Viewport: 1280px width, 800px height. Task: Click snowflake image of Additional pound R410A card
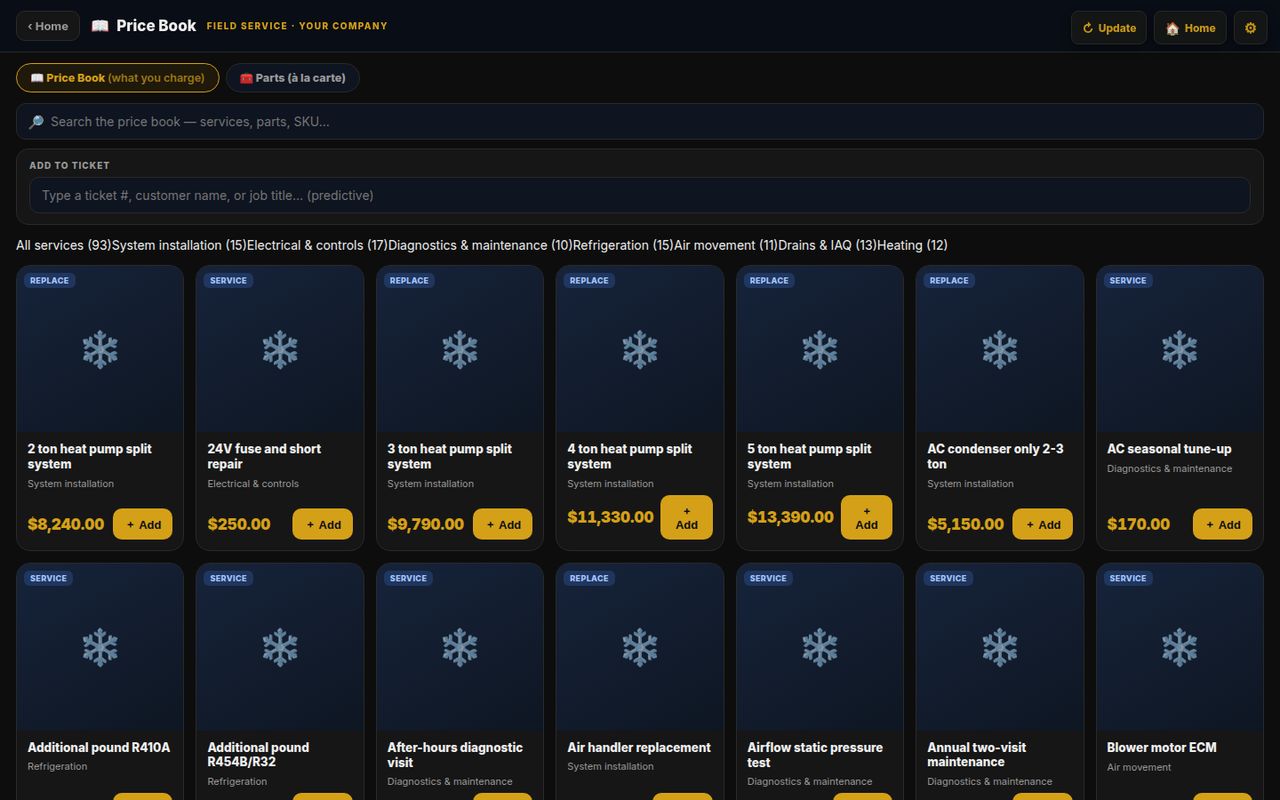click(100, 647)
